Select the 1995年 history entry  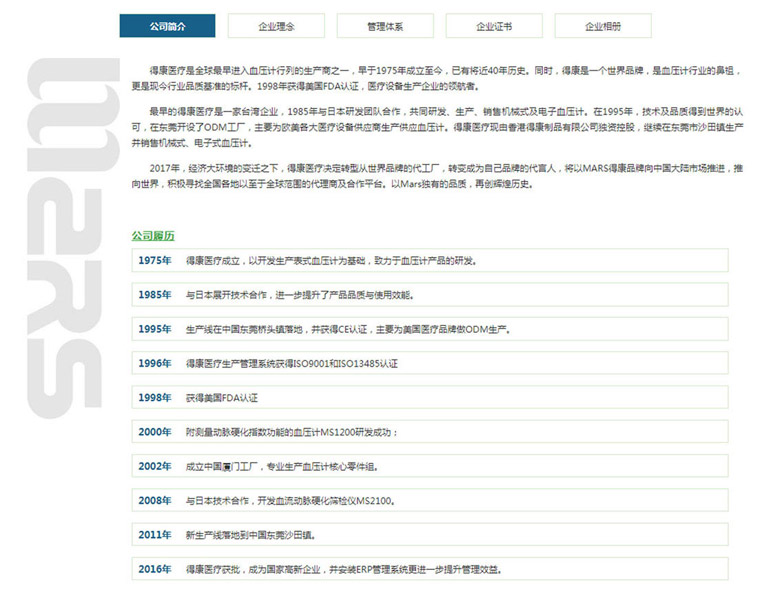[430, 329]
